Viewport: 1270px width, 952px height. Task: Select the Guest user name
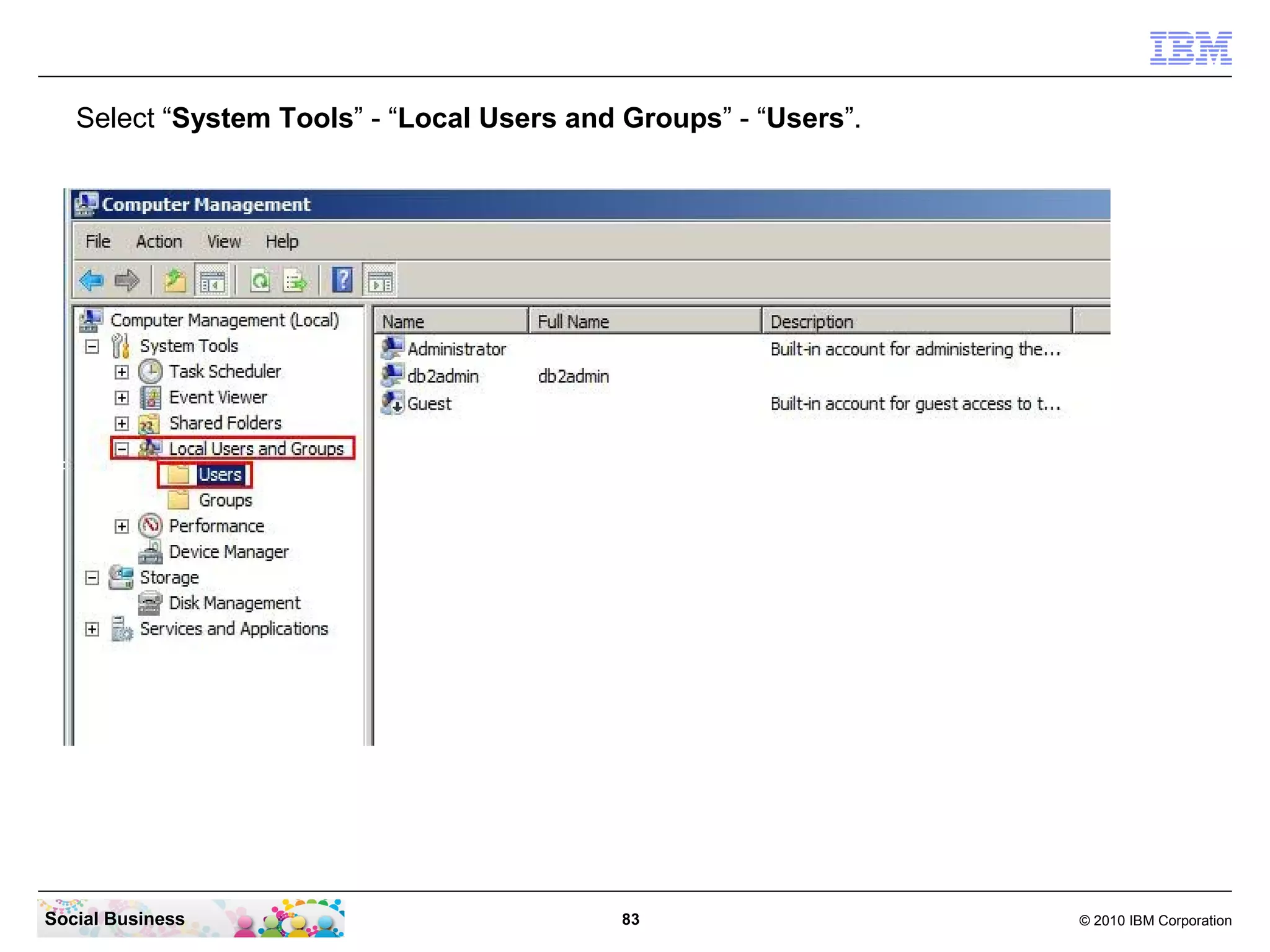point(429,403)
